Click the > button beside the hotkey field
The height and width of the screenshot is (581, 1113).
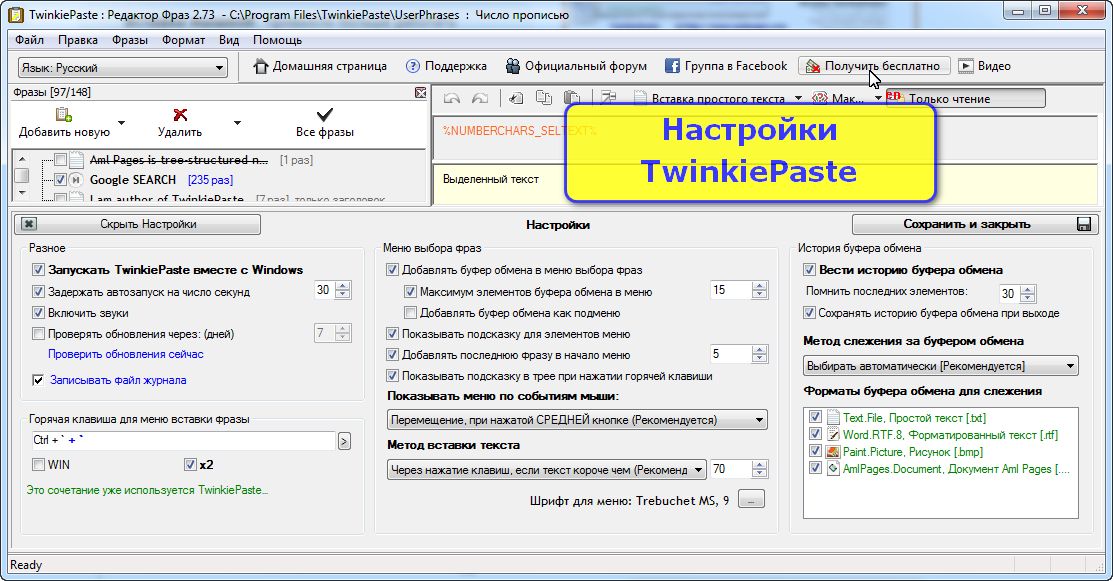pos(344,441)
